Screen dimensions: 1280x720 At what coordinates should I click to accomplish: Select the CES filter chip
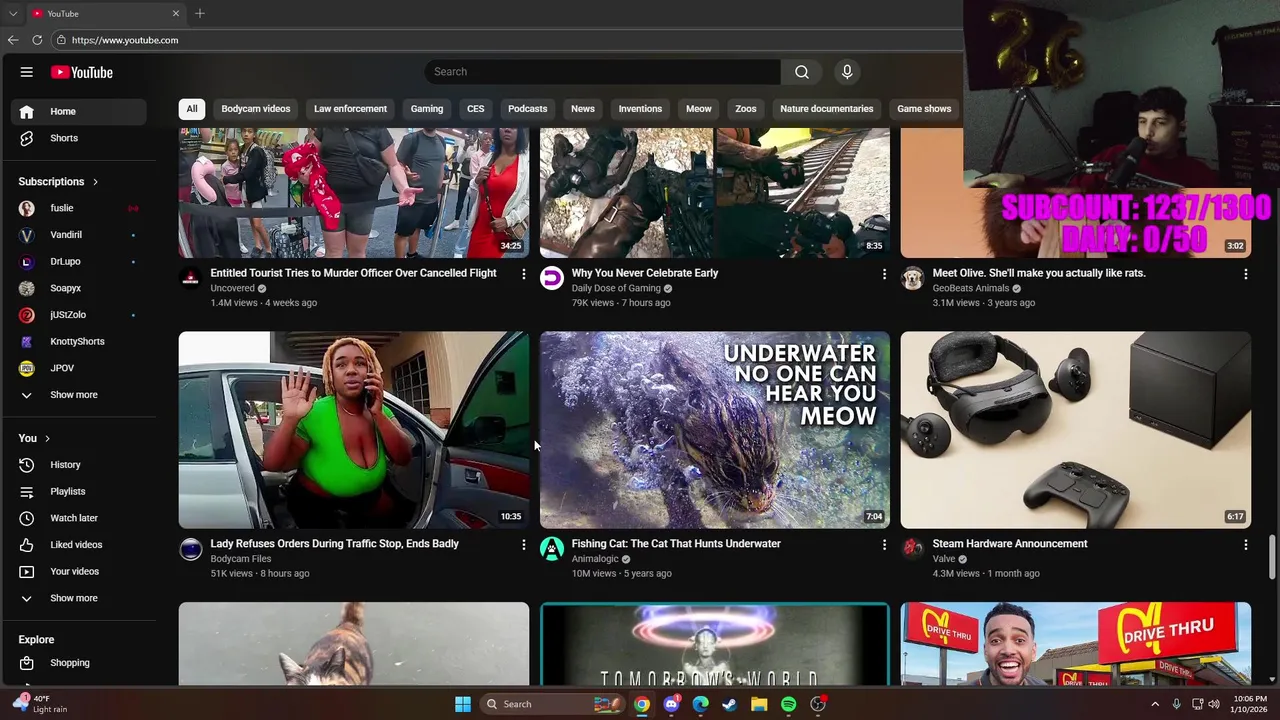pos(476,109)
